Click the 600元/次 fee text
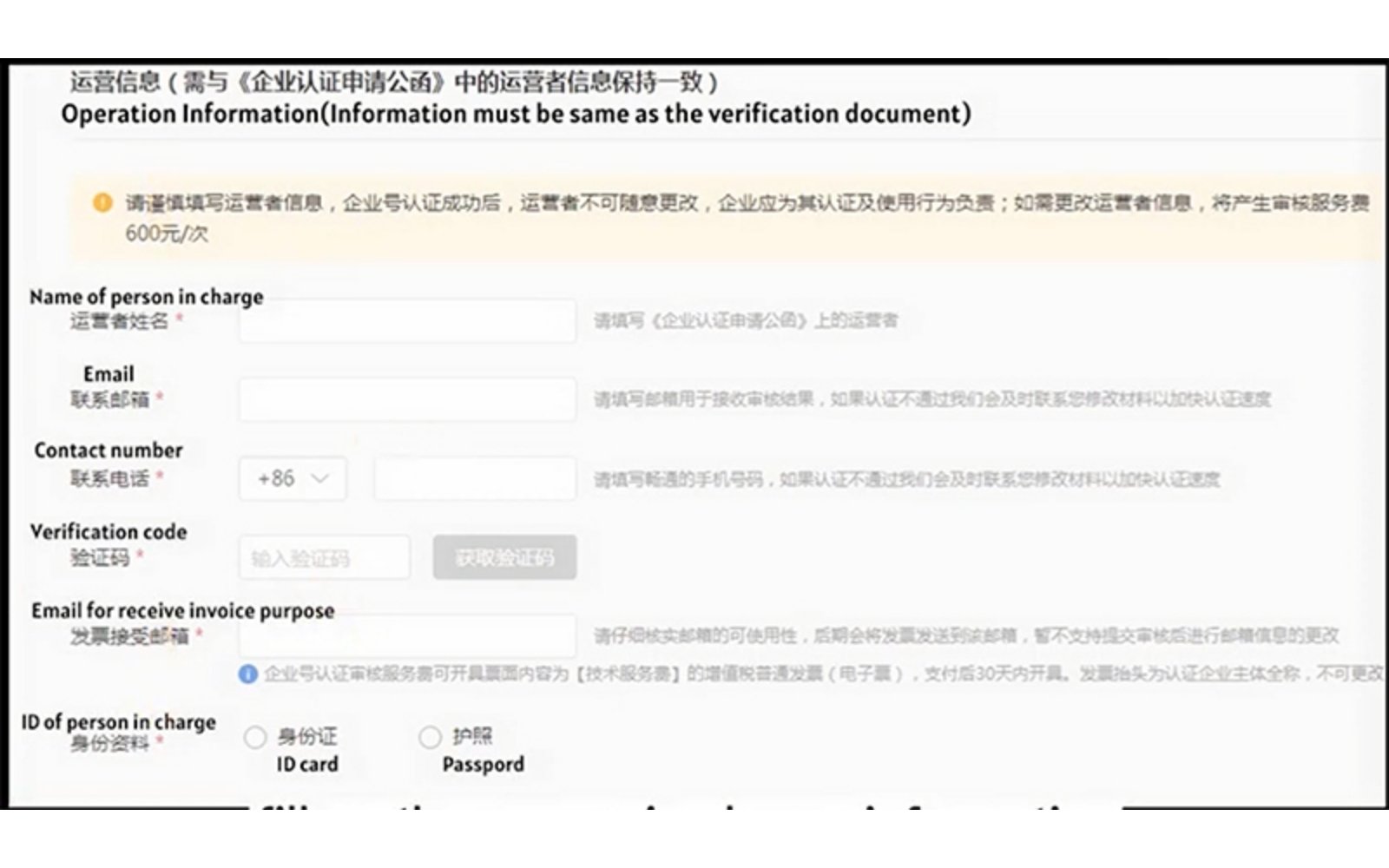 (167, 233)
